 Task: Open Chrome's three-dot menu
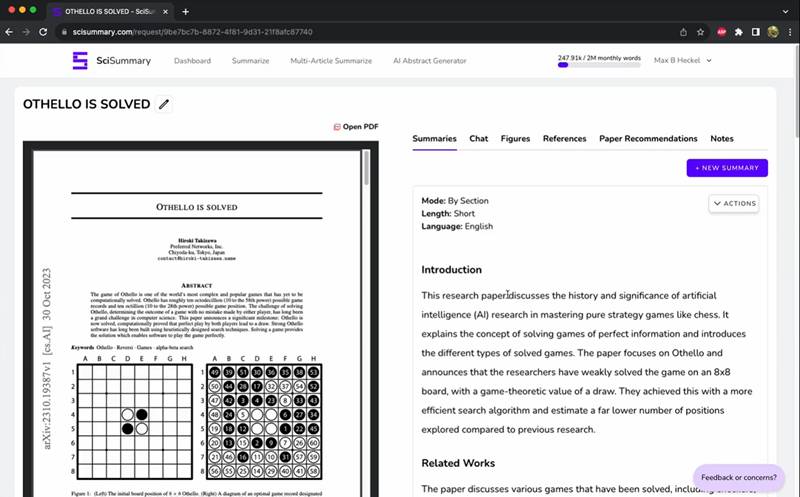[x=790, y=32]
